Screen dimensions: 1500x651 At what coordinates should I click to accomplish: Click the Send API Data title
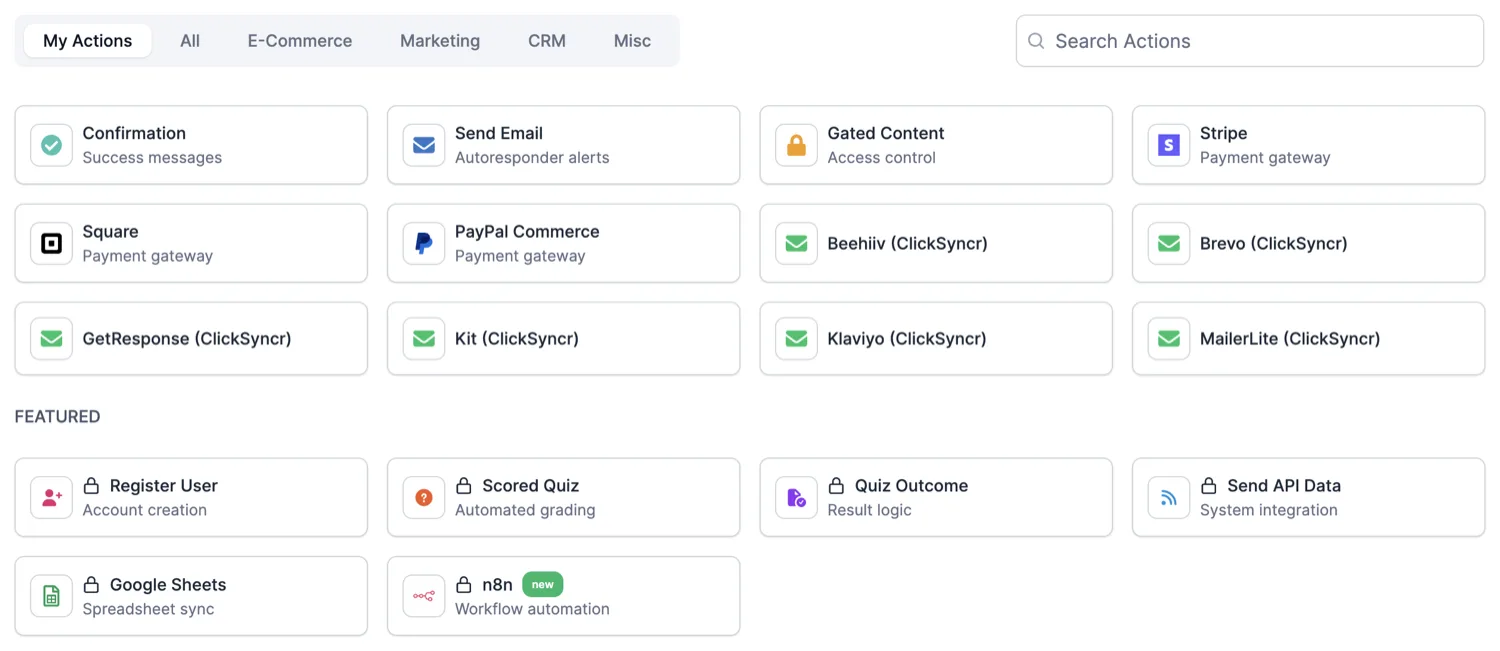point(1284,485)
